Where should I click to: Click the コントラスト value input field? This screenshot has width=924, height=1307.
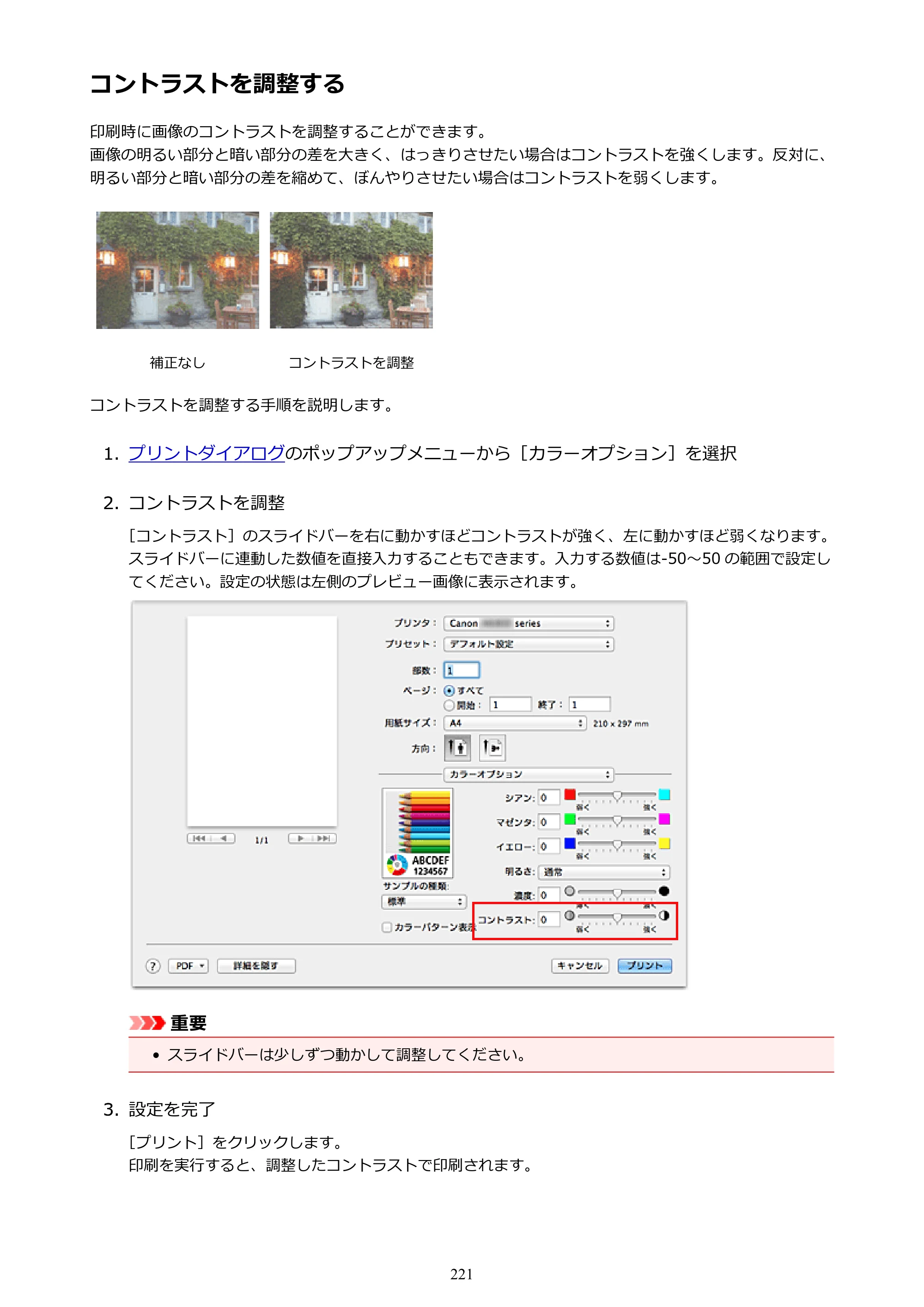point(549,919)
